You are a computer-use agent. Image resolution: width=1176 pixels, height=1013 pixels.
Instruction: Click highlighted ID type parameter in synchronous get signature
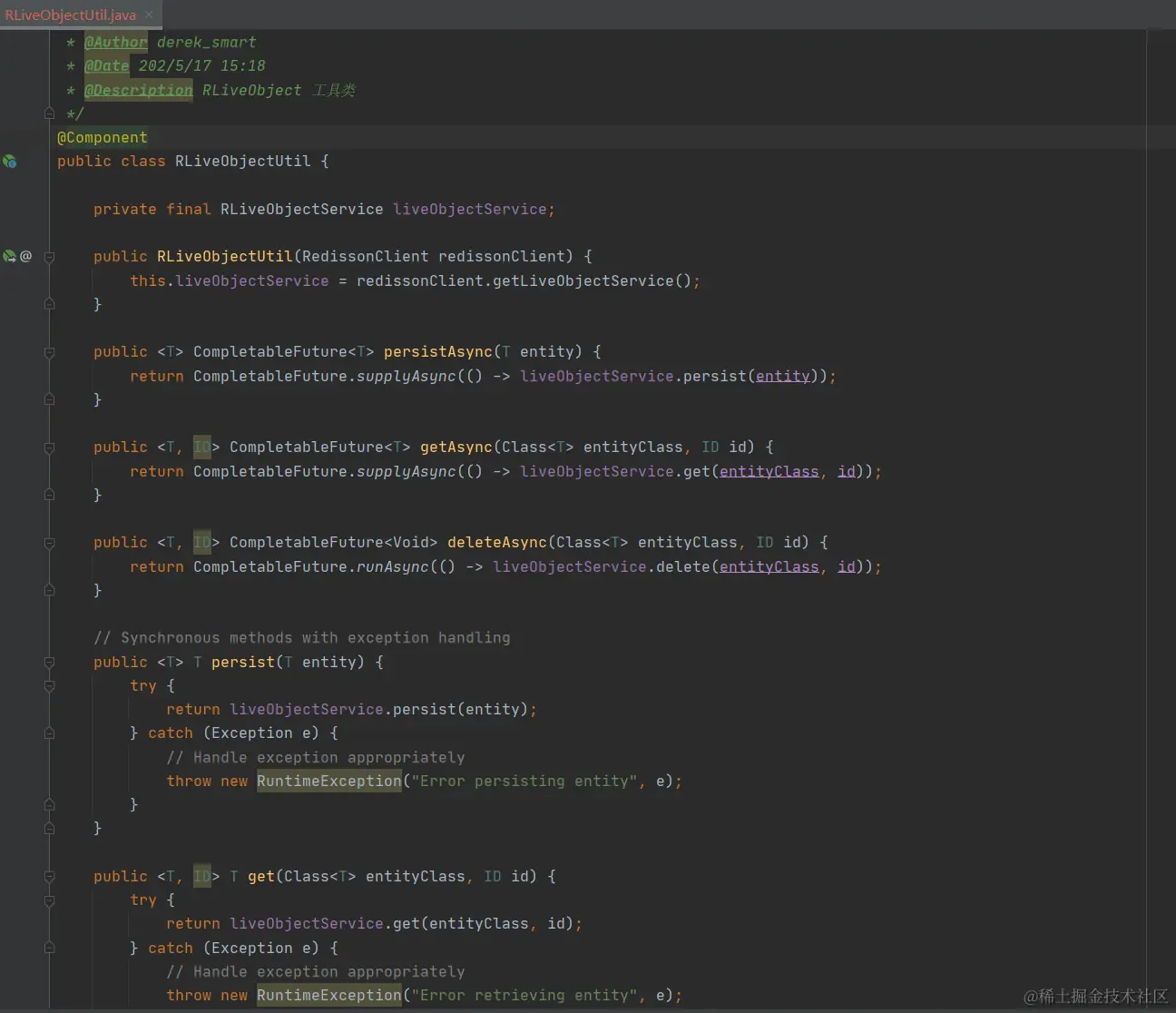pos(201,876)
